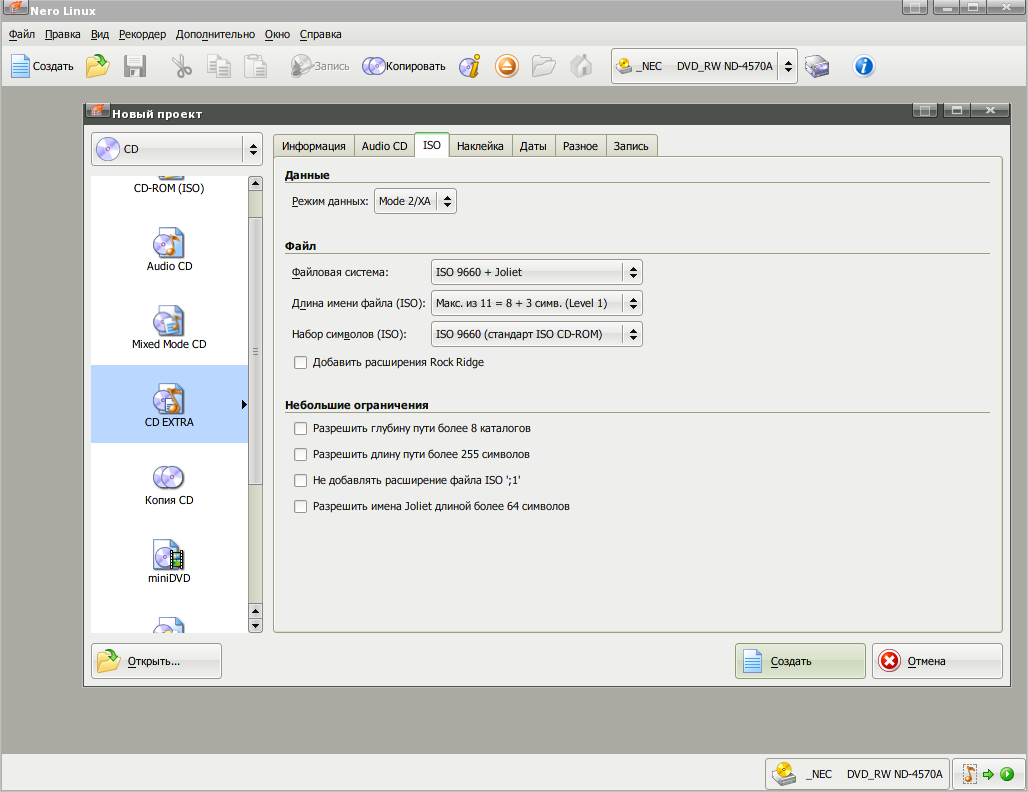
Task: Click the status bar recorder drive icon
Action: point(784,774)
